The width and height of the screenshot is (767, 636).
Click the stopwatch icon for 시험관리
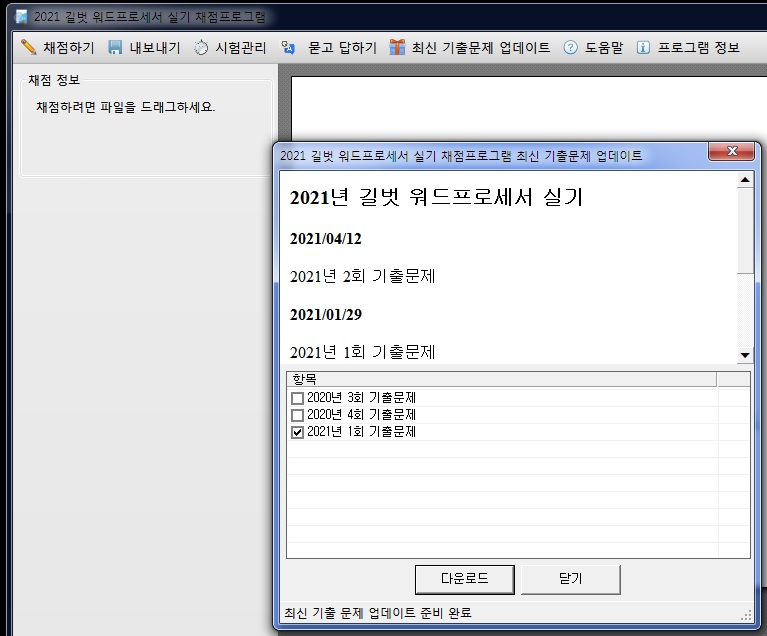point(201,47)
